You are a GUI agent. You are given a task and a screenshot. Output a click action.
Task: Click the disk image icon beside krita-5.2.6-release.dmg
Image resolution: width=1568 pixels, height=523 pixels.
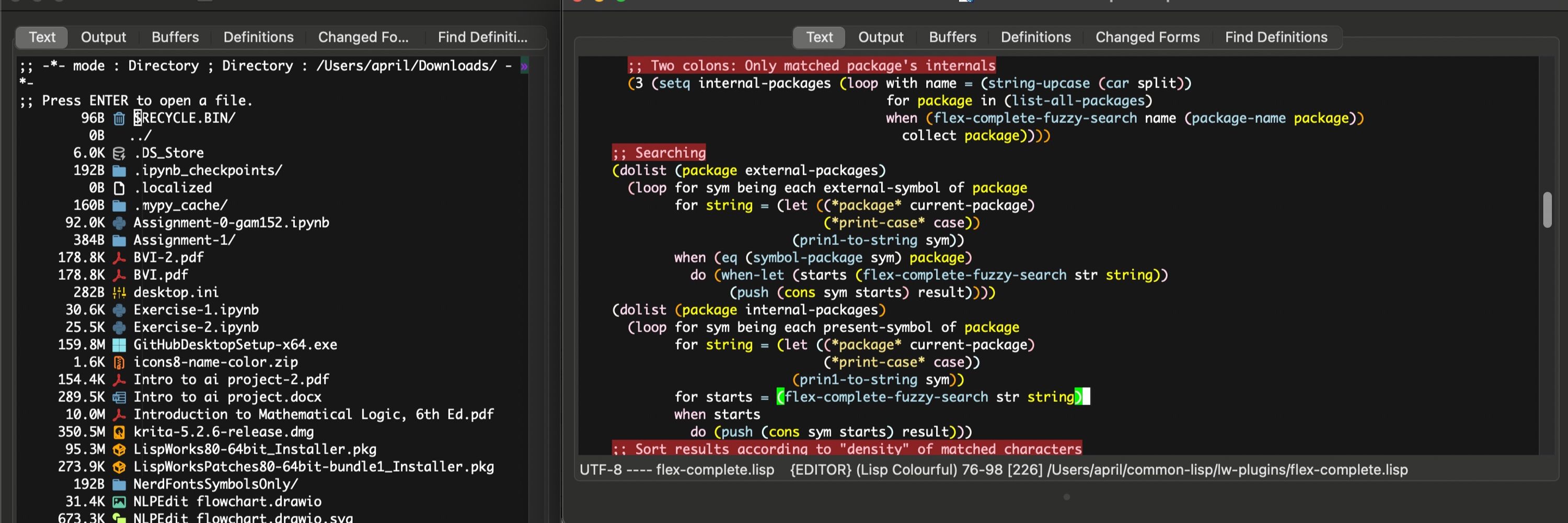(119, 433)
